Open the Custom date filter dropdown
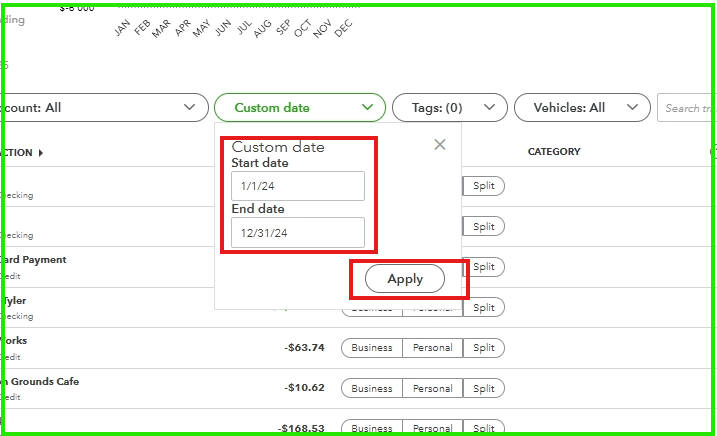 (x=299, y=108)
